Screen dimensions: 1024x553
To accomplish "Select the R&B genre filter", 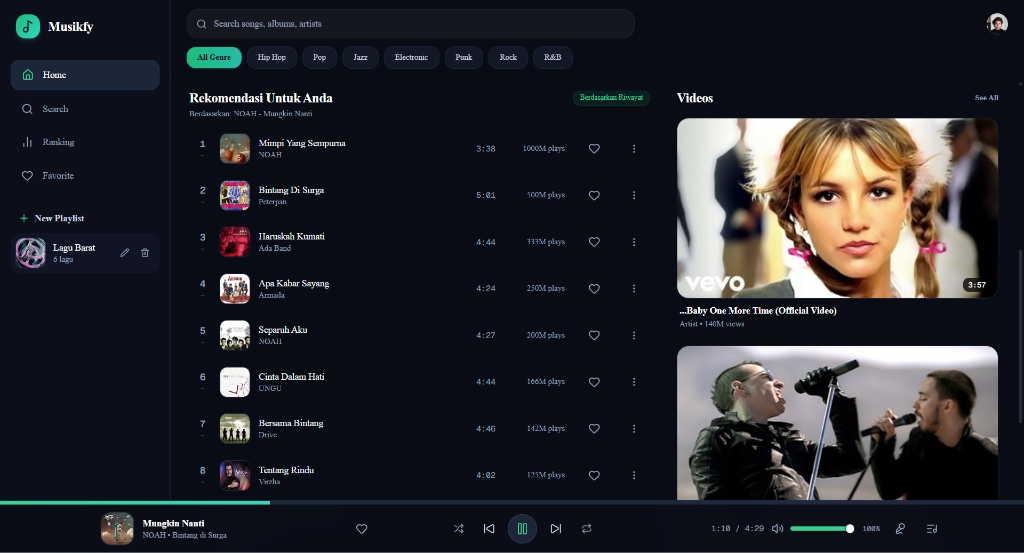I will click(x=552, y=57).
